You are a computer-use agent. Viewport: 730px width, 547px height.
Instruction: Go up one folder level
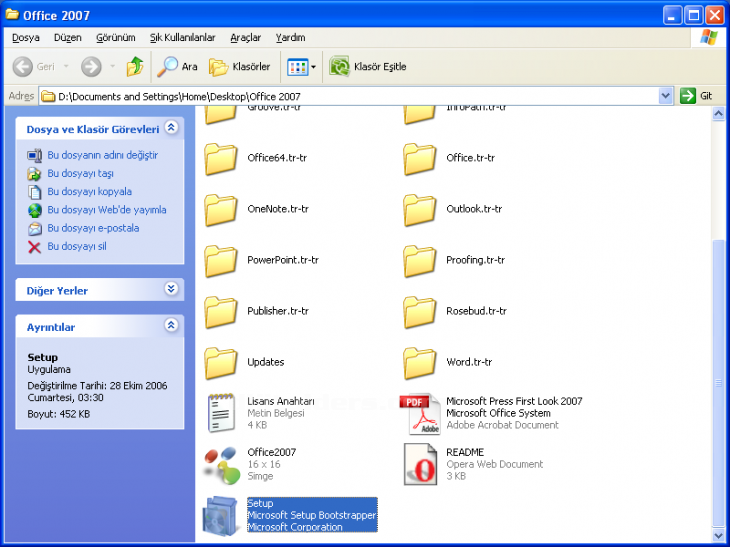pyautogui.click(x=135, y=67)
